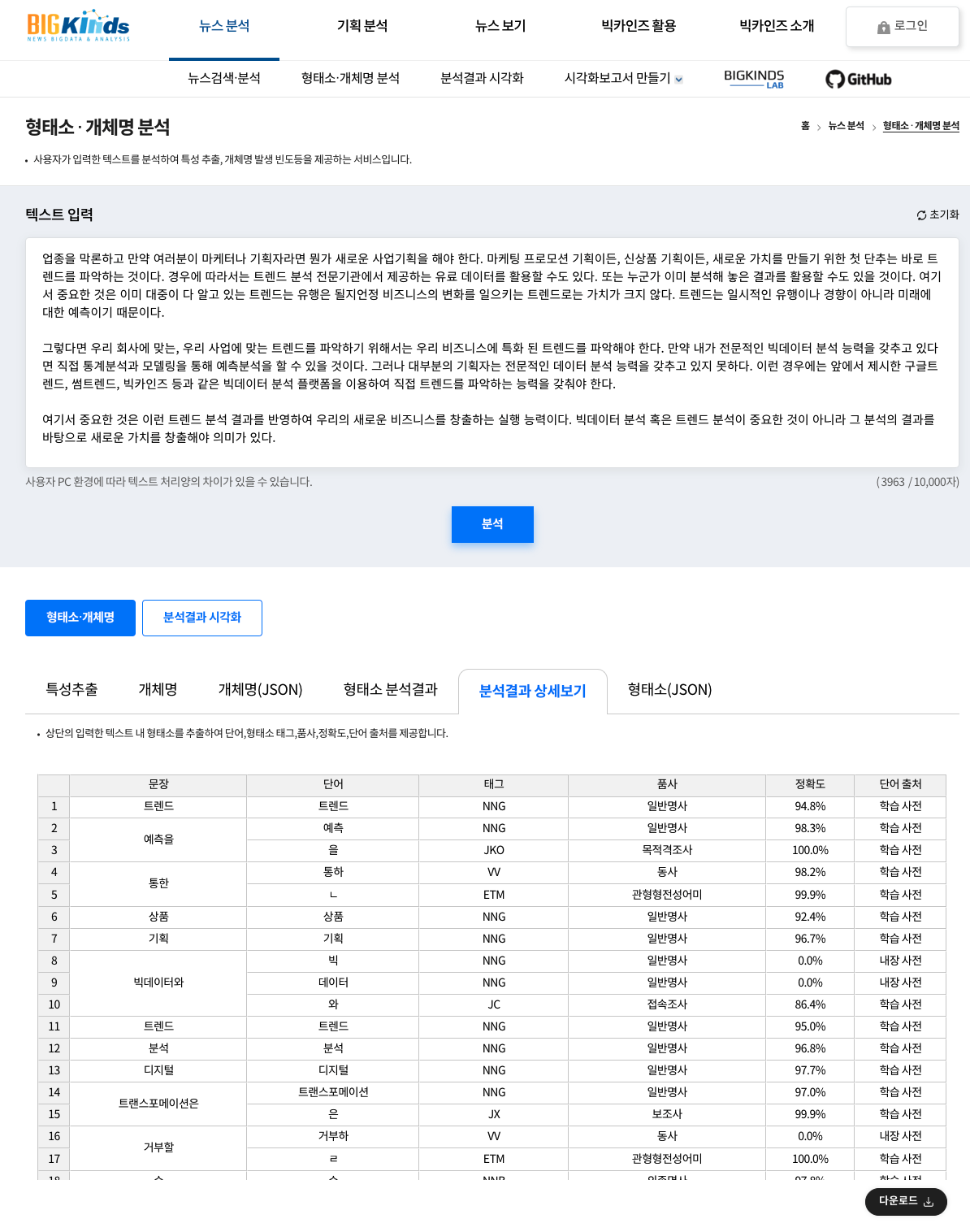This screenshot has height=1232, width=970.
Task: Expand the 시각화보고서 만들기 dropdown chevron
Action: point(680,80)
